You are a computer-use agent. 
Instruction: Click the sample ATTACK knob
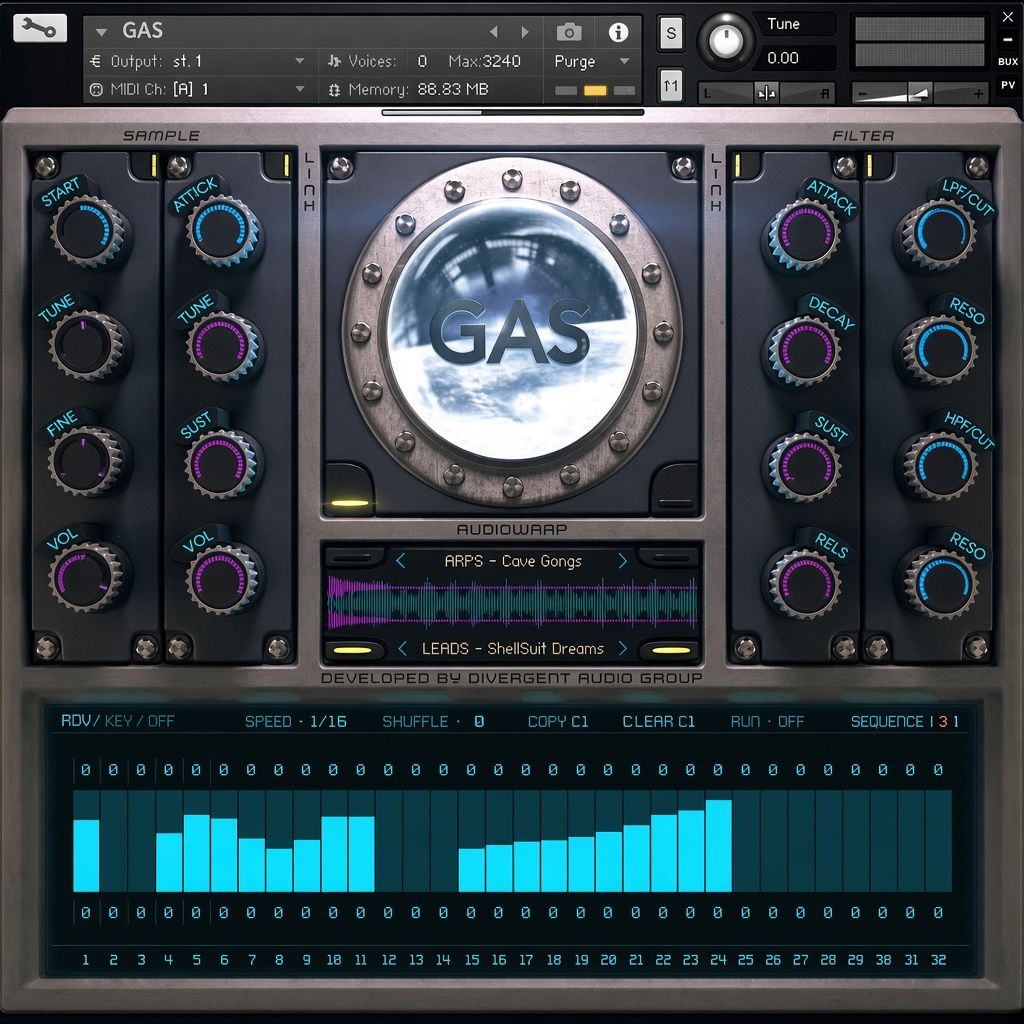[223, 231]
